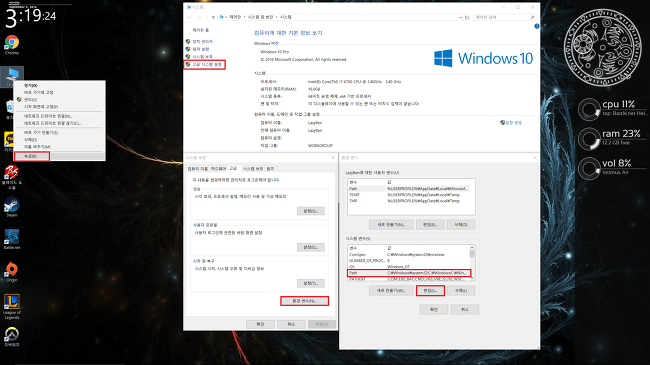Click the shield icon next to 설정 변경
Image resolution: width=650 pixels, height=365 pixels.
click(x=502, y=123)
